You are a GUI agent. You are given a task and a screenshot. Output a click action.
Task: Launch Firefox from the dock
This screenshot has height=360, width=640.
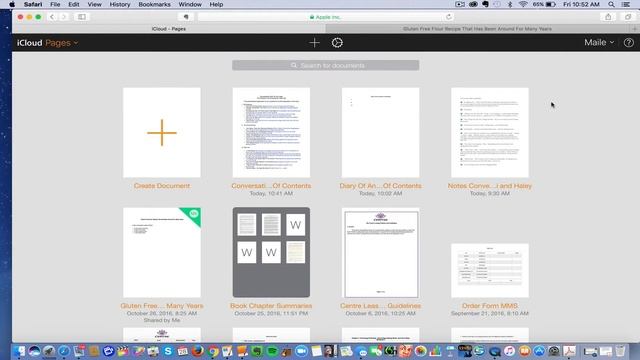198,351
